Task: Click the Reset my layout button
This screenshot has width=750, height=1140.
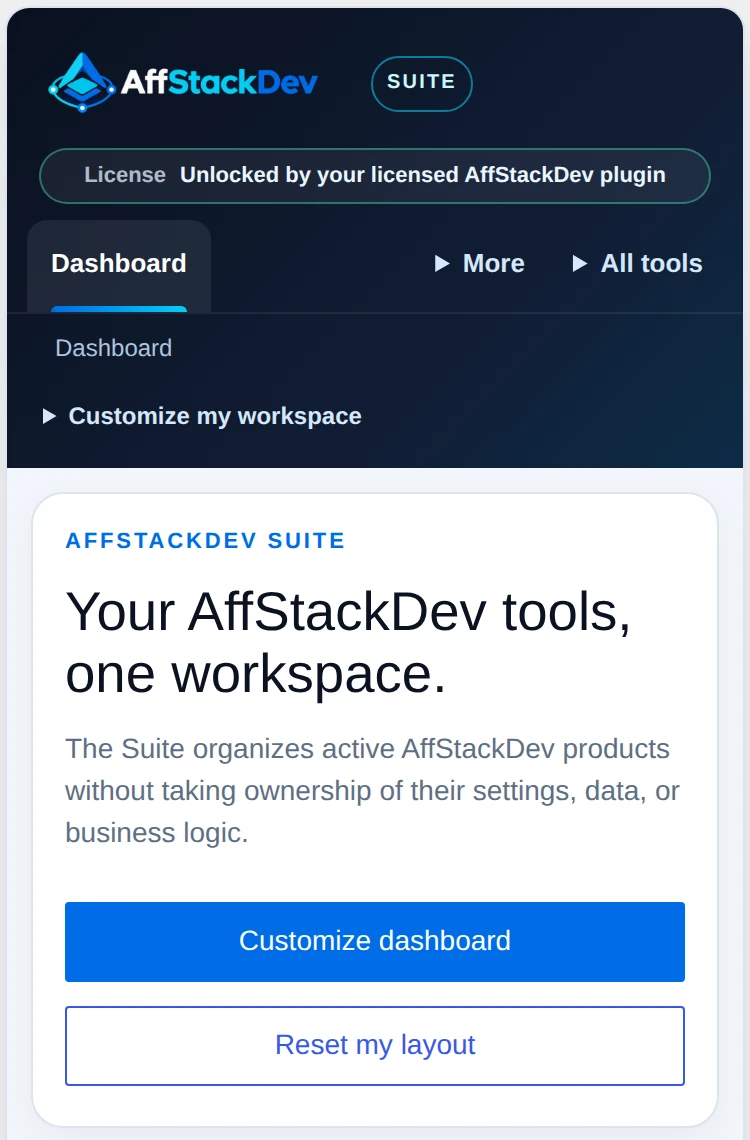Action: 375,1045
